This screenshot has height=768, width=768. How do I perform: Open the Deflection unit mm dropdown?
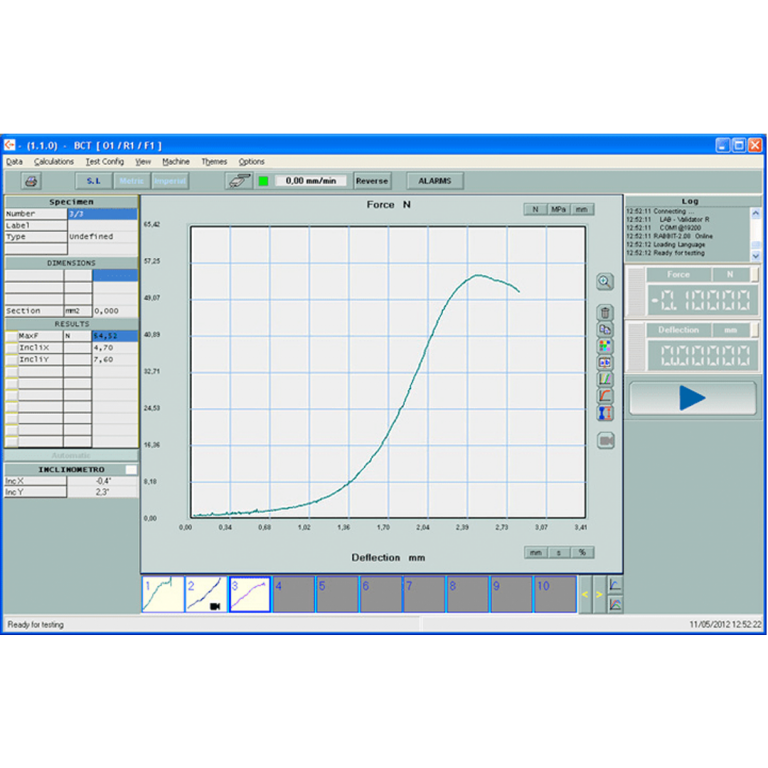(730, 330)
